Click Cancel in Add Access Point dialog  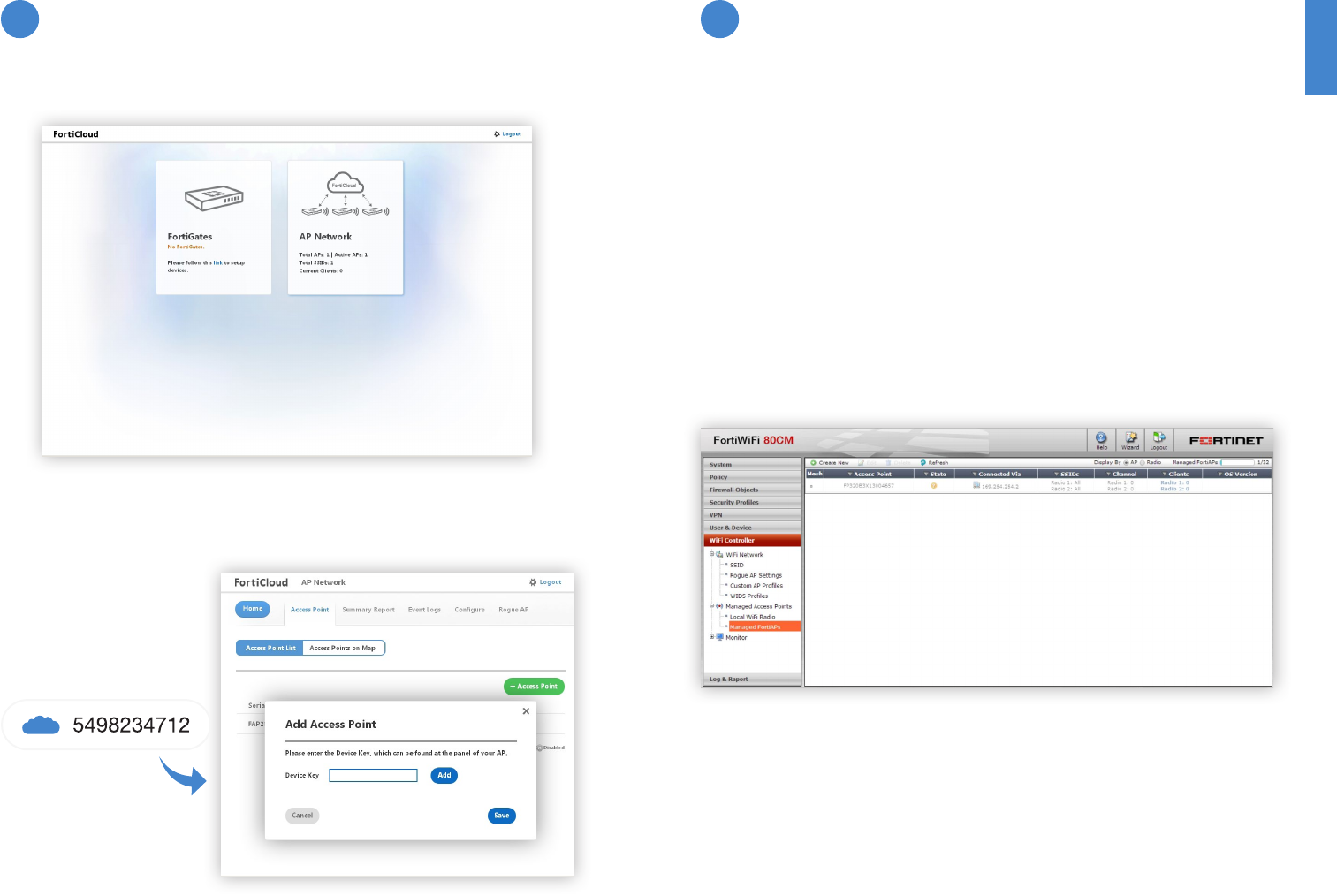[302, 816]
